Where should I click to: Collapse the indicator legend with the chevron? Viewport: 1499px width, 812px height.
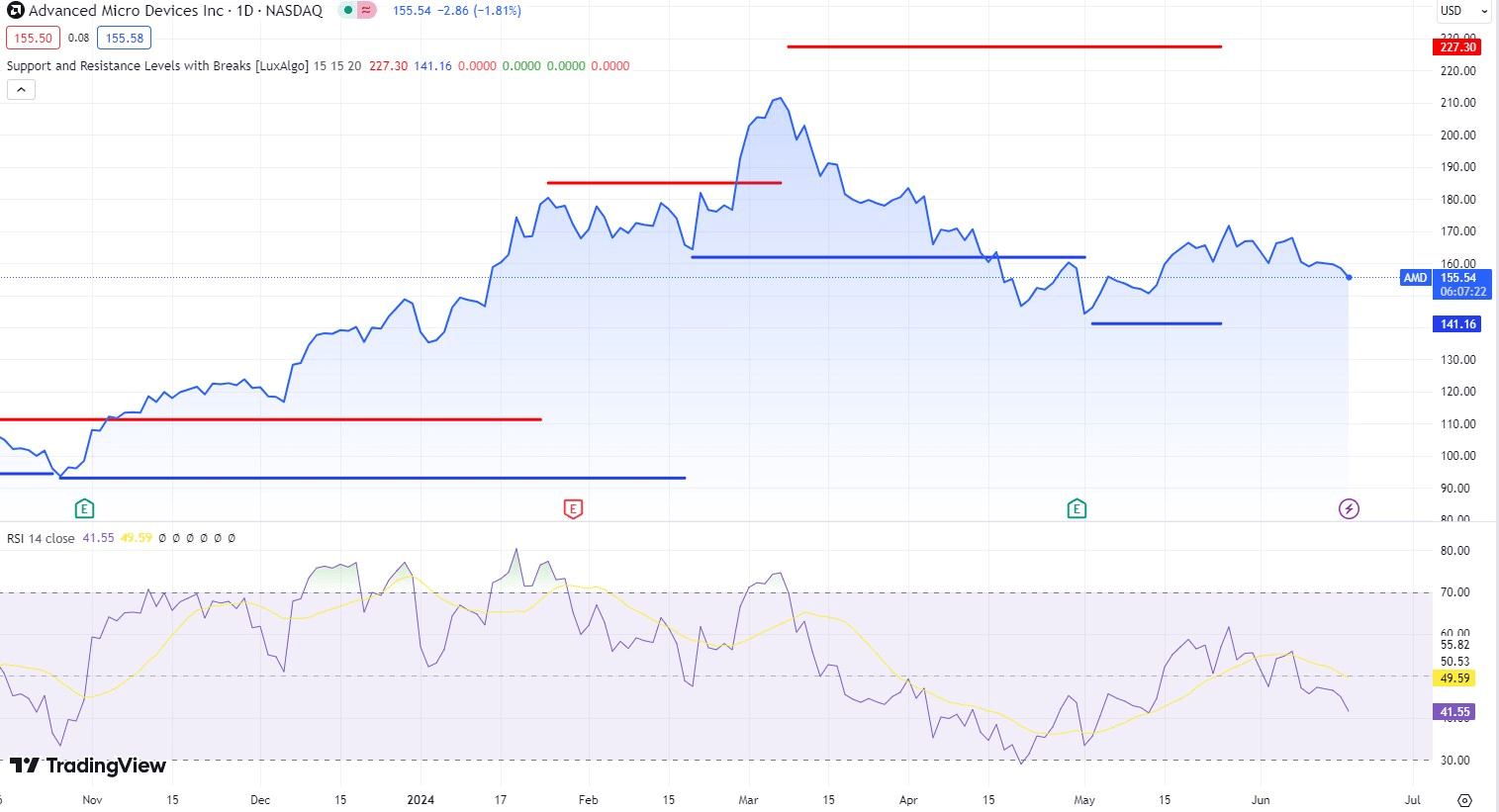pyautogui.click(x=20, y=89)
